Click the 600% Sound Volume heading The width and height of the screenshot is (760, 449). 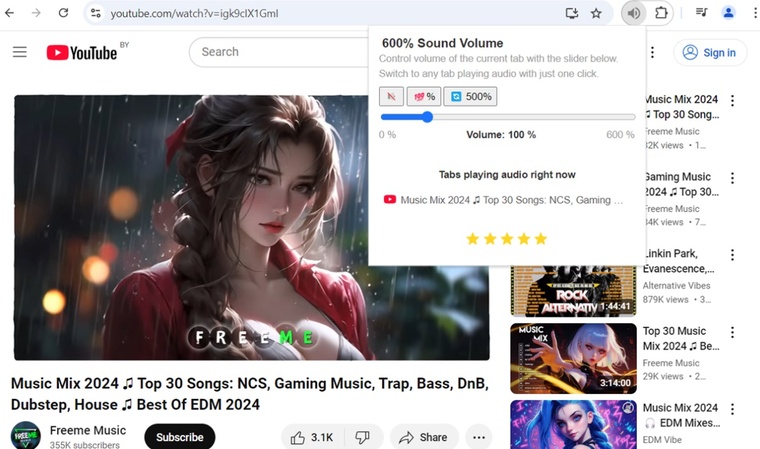pyautogui.click(x=443, y=43)
